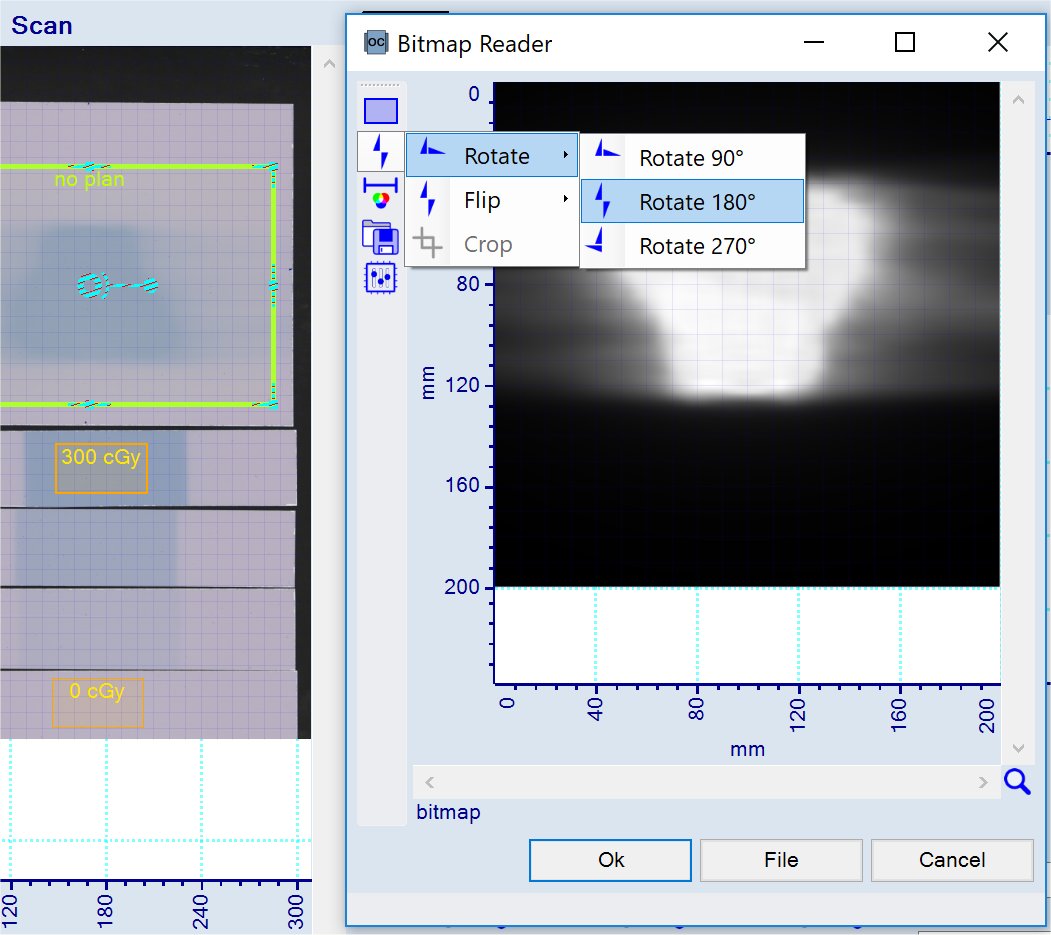Select the 300 cGy calibration region
Image resolution: width=1051 pixels, height=935 pixels.
101,468
